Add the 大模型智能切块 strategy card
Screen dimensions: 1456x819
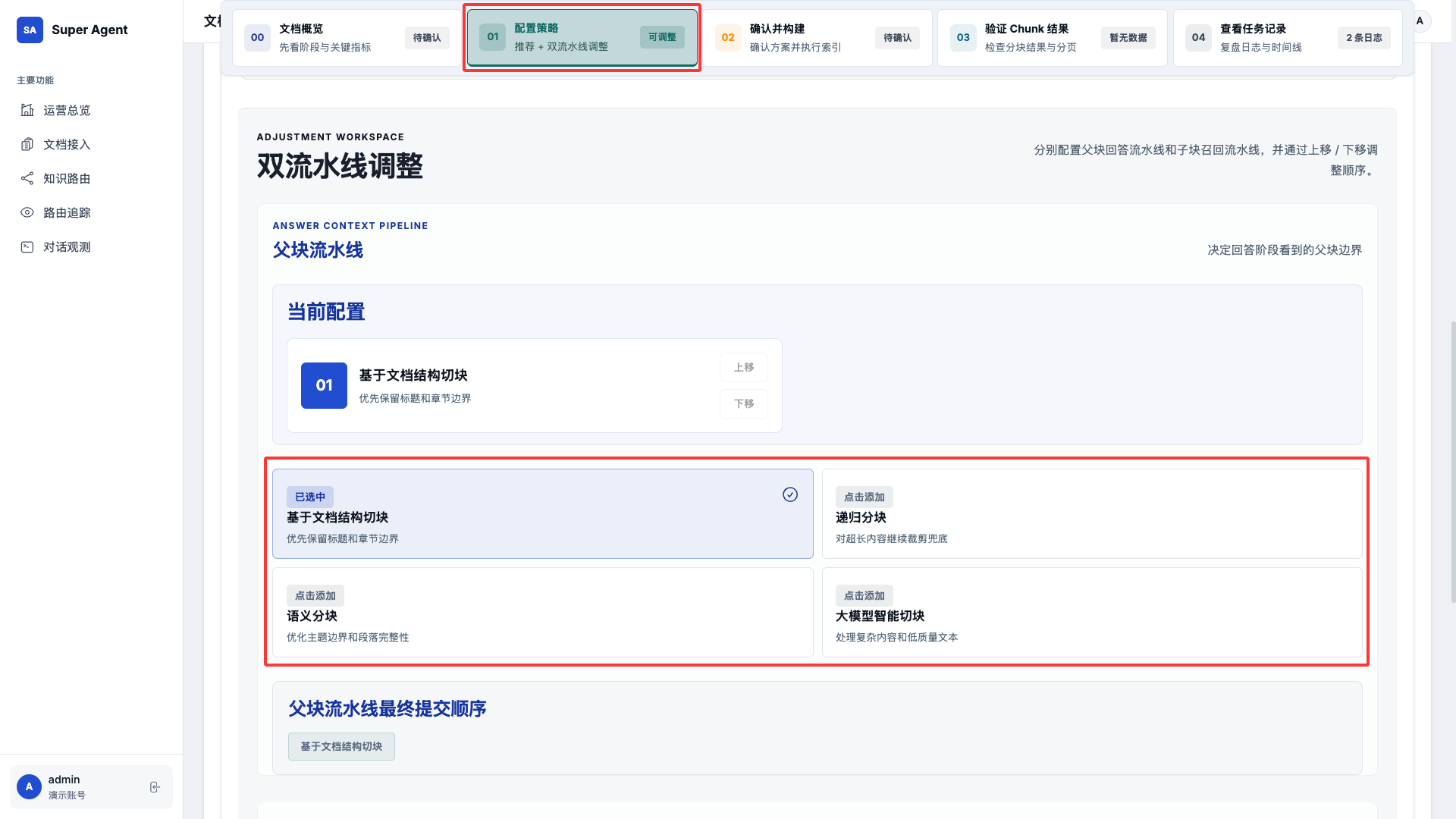click(x=1091, y=613)
